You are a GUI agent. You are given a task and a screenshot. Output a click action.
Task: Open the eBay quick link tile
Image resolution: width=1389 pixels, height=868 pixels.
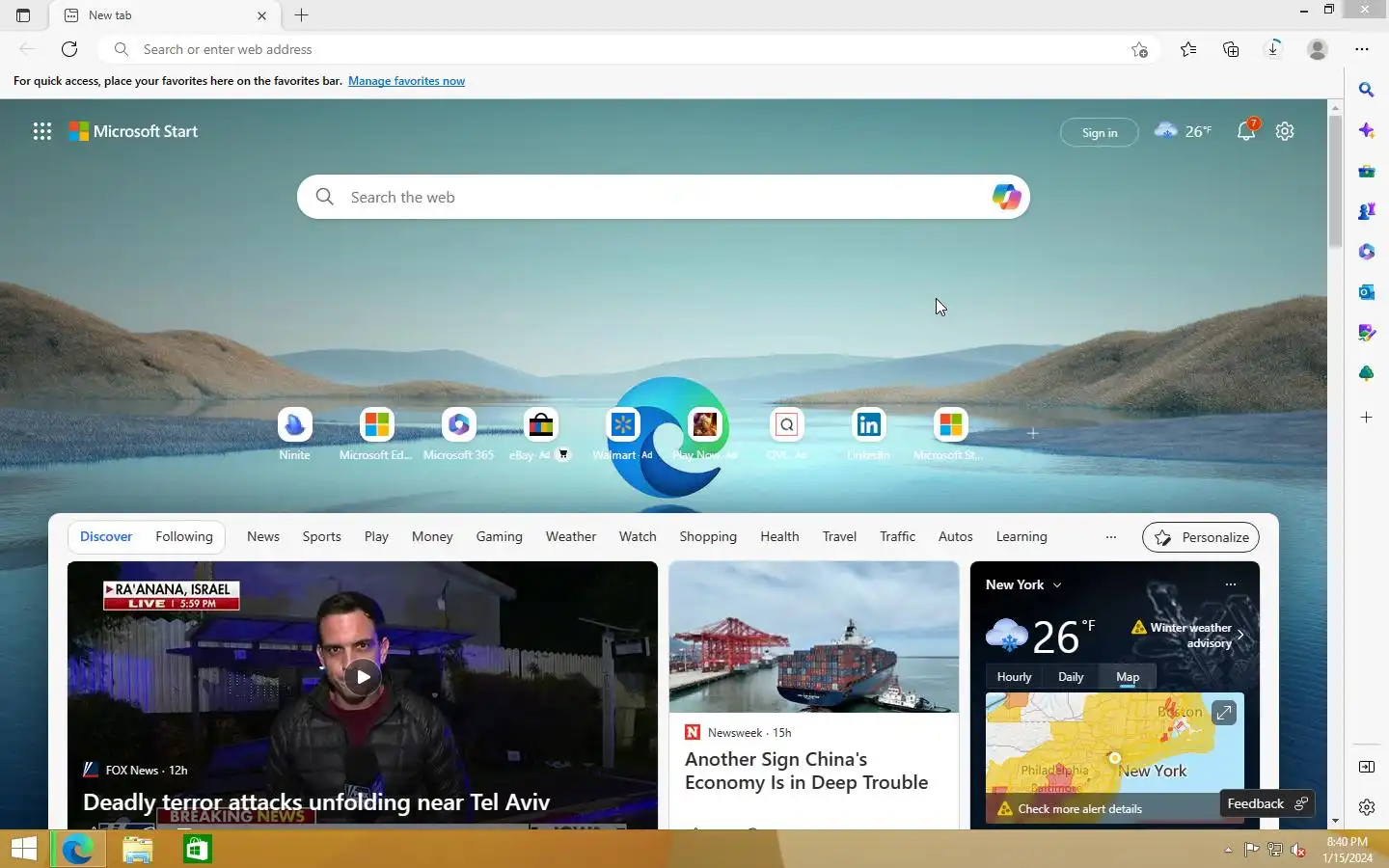(540, 433)
